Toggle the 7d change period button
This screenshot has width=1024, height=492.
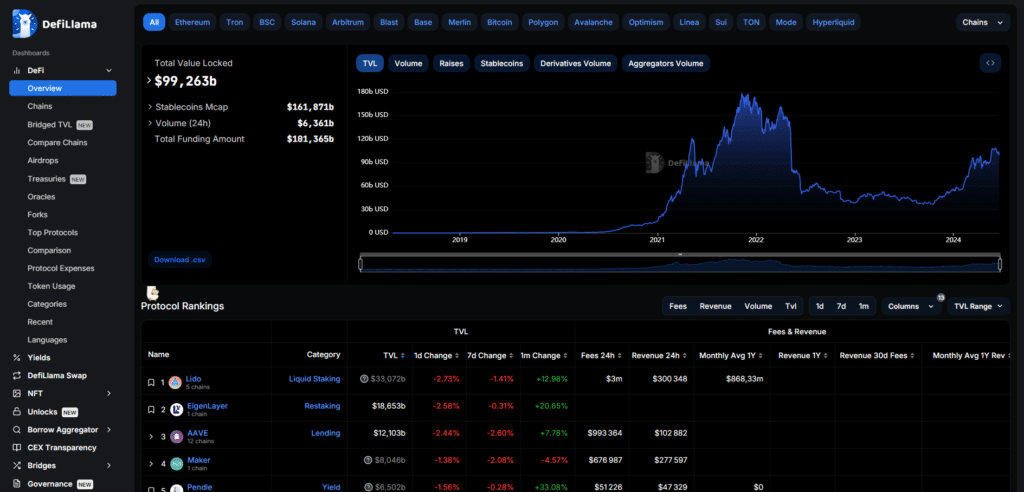coord(841,306)
